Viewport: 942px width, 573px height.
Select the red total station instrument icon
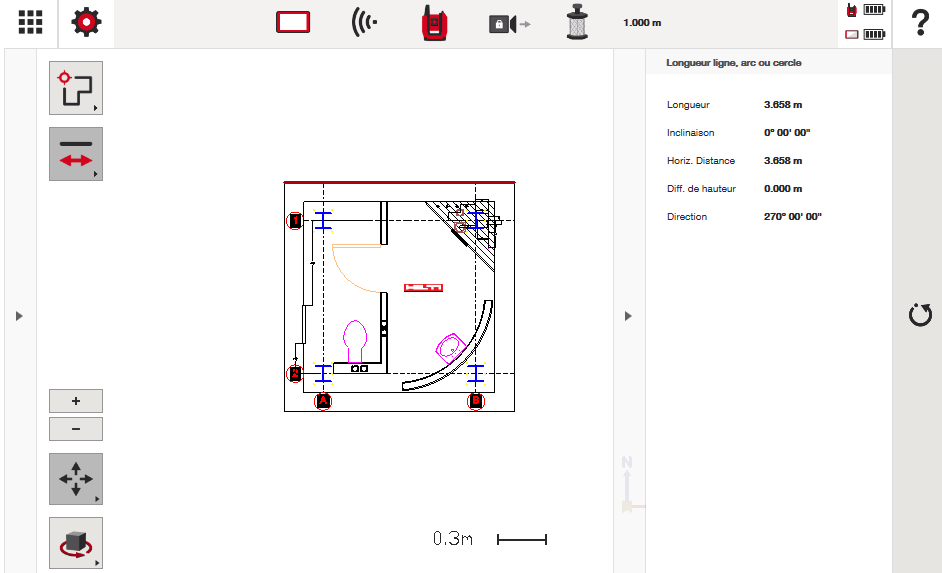[x=433, y=23]
